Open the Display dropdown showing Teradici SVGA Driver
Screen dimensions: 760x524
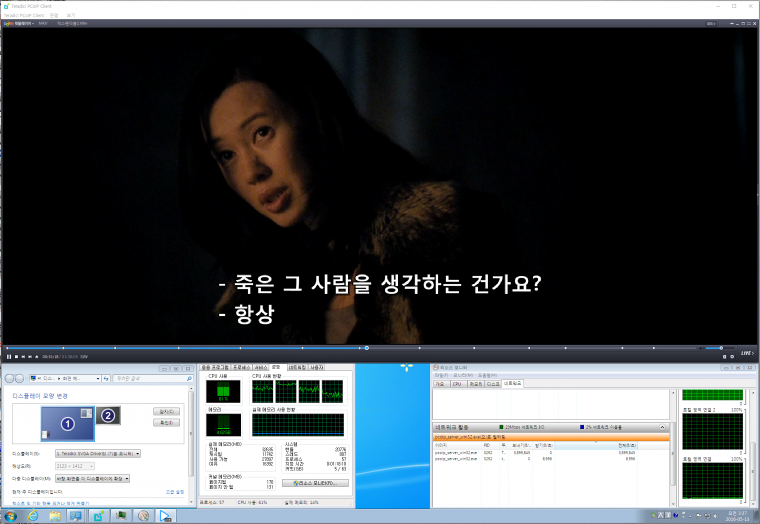[98, 454]
